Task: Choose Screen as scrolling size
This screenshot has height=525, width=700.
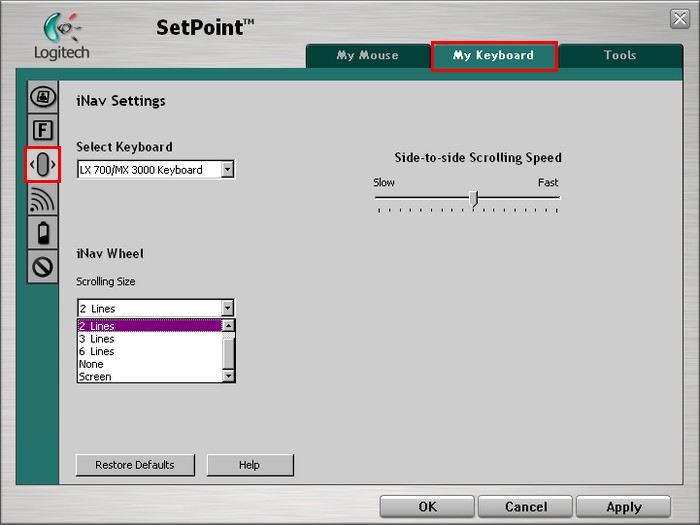Action: (150, 376)
